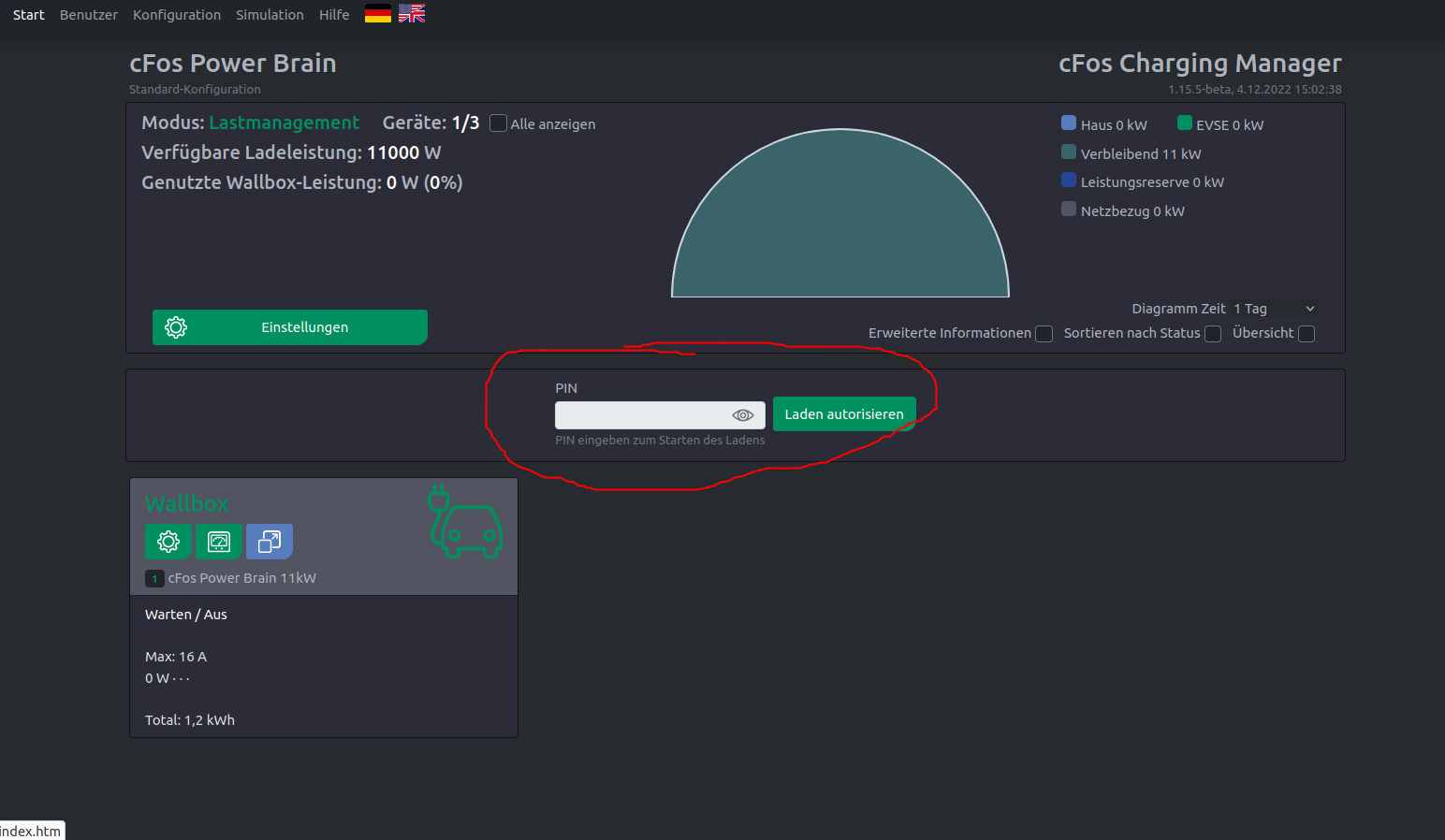Click Total: 1,2 kWh value
The image size is (1445, 840).
190,720
